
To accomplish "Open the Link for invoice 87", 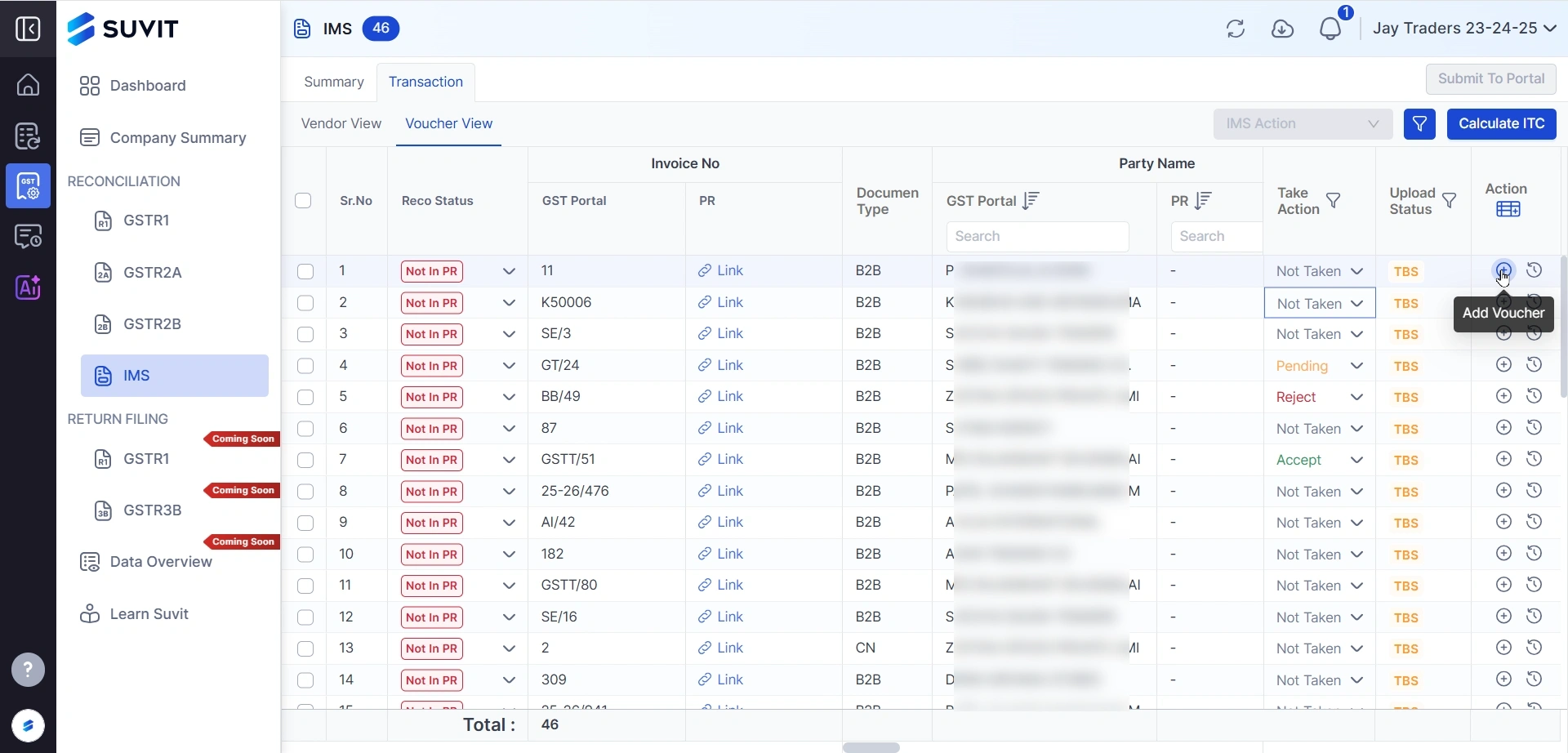I will click(720, 429).
